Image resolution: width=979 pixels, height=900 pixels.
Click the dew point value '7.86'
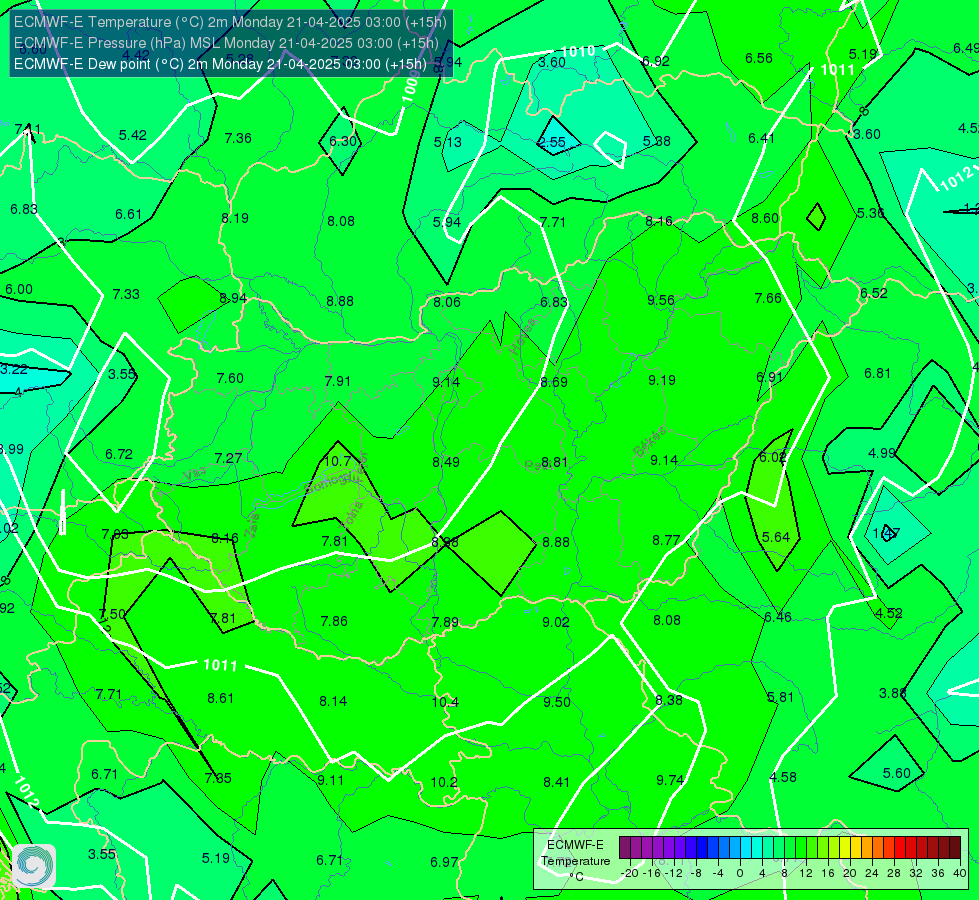click(x=334, y=621)
